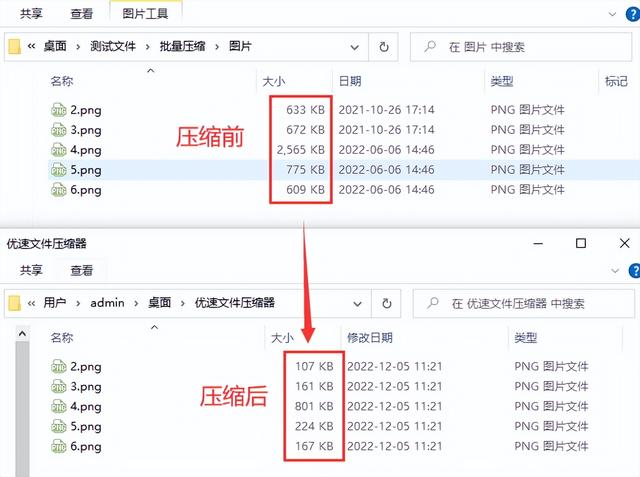Refresh the 图片 folder view

click(x=384, y=47)
